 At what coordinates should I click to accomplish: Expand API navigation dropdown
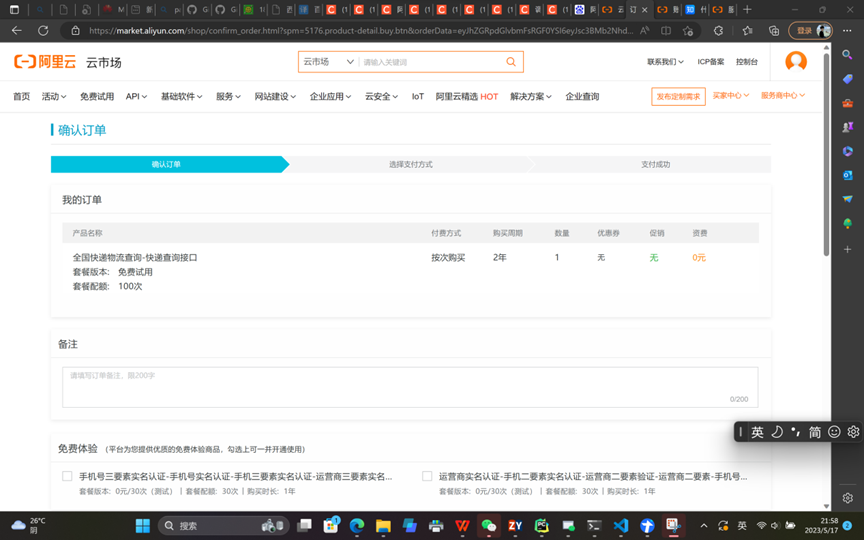(x=137, y=96)
